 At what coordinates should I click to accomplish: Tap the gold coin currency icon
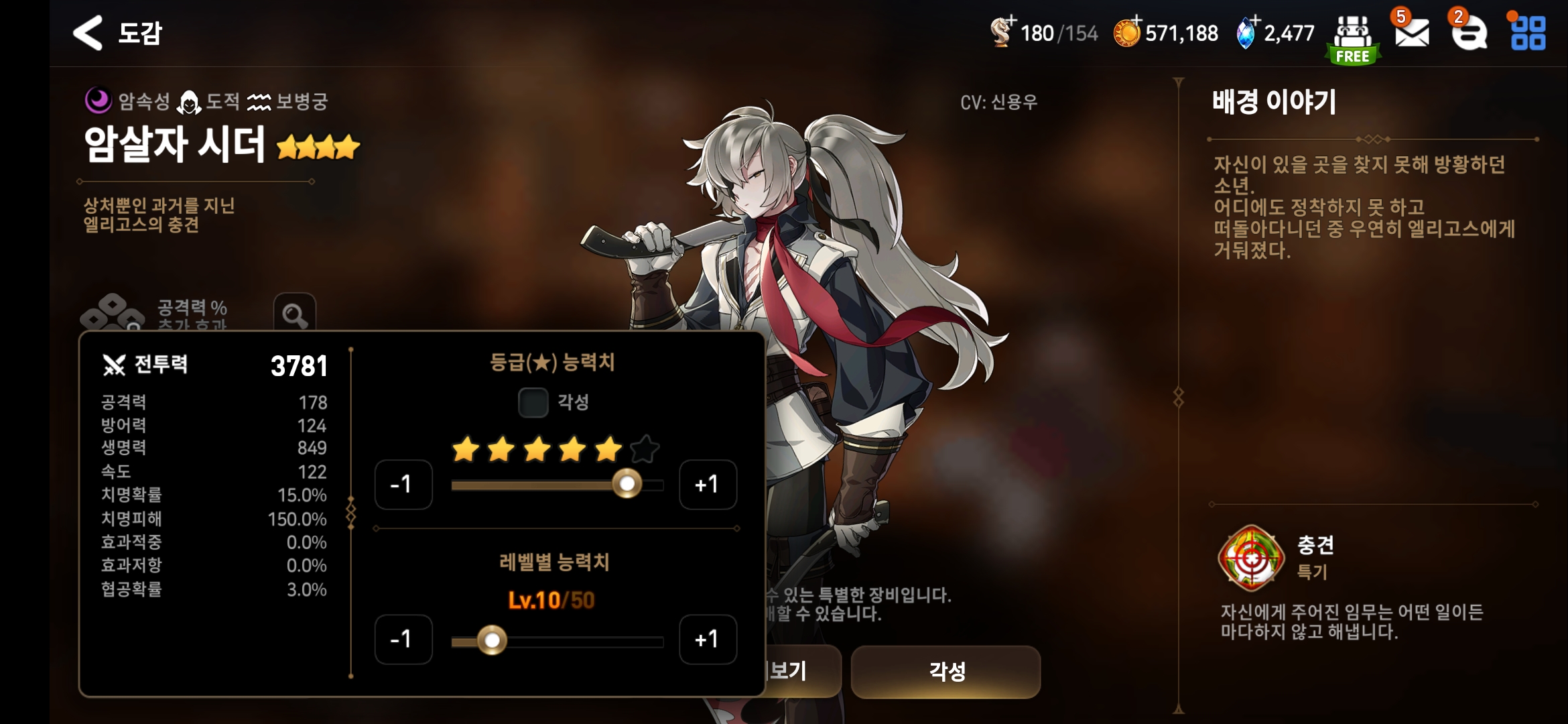pyautogui.click(x=1127, y=32)
